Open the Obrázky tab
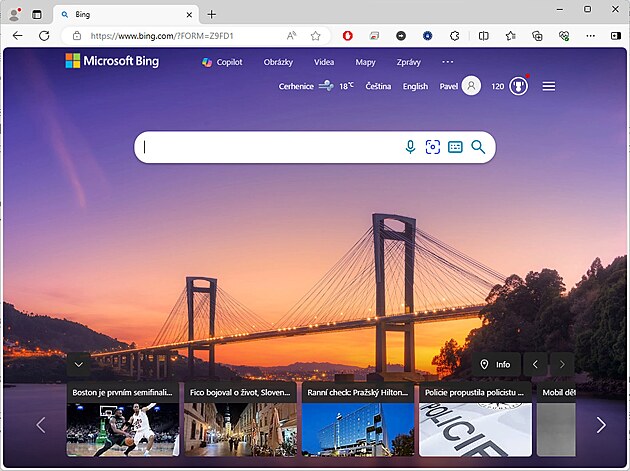Image resolution: width=630 pixels, height=471 pixels. click(x=278, y=62)
